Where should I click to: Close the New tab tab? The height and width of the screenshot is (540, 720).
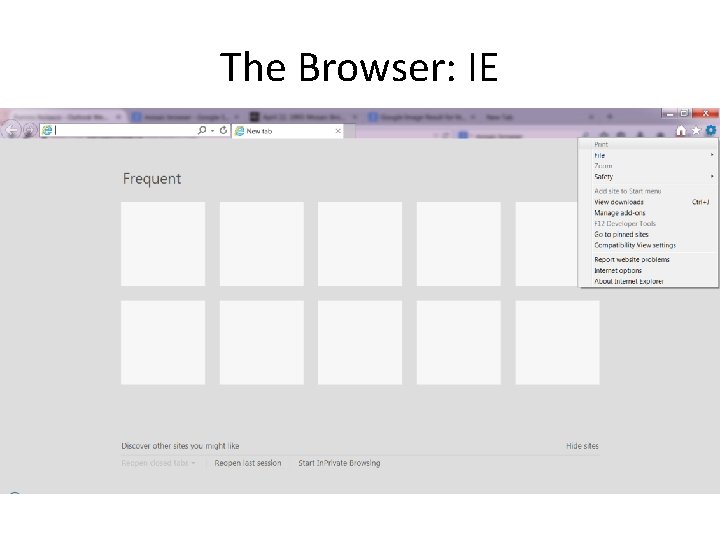338,131
